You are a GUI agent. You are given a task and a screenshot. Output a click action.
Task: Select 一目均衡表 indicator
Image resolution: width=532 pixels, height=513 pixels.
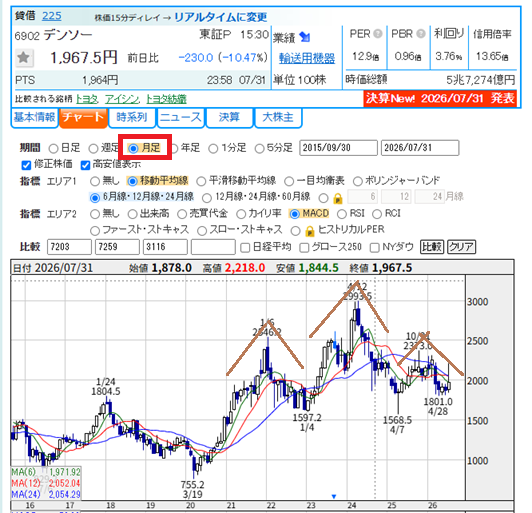(289, 181)
